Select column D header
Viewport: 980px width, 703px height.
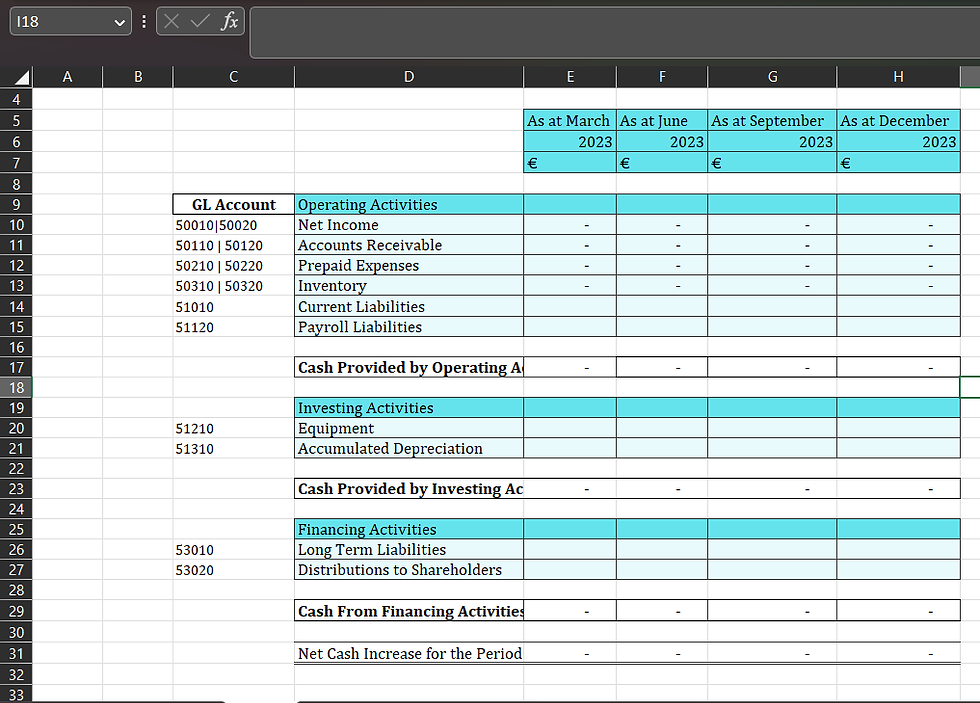[409, 77]
